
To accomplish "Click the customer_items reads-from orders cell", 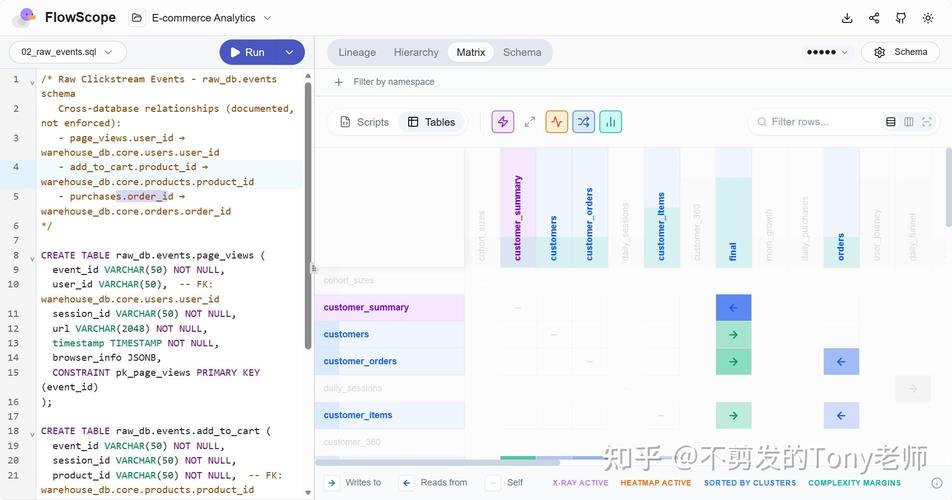I will 841,415.
